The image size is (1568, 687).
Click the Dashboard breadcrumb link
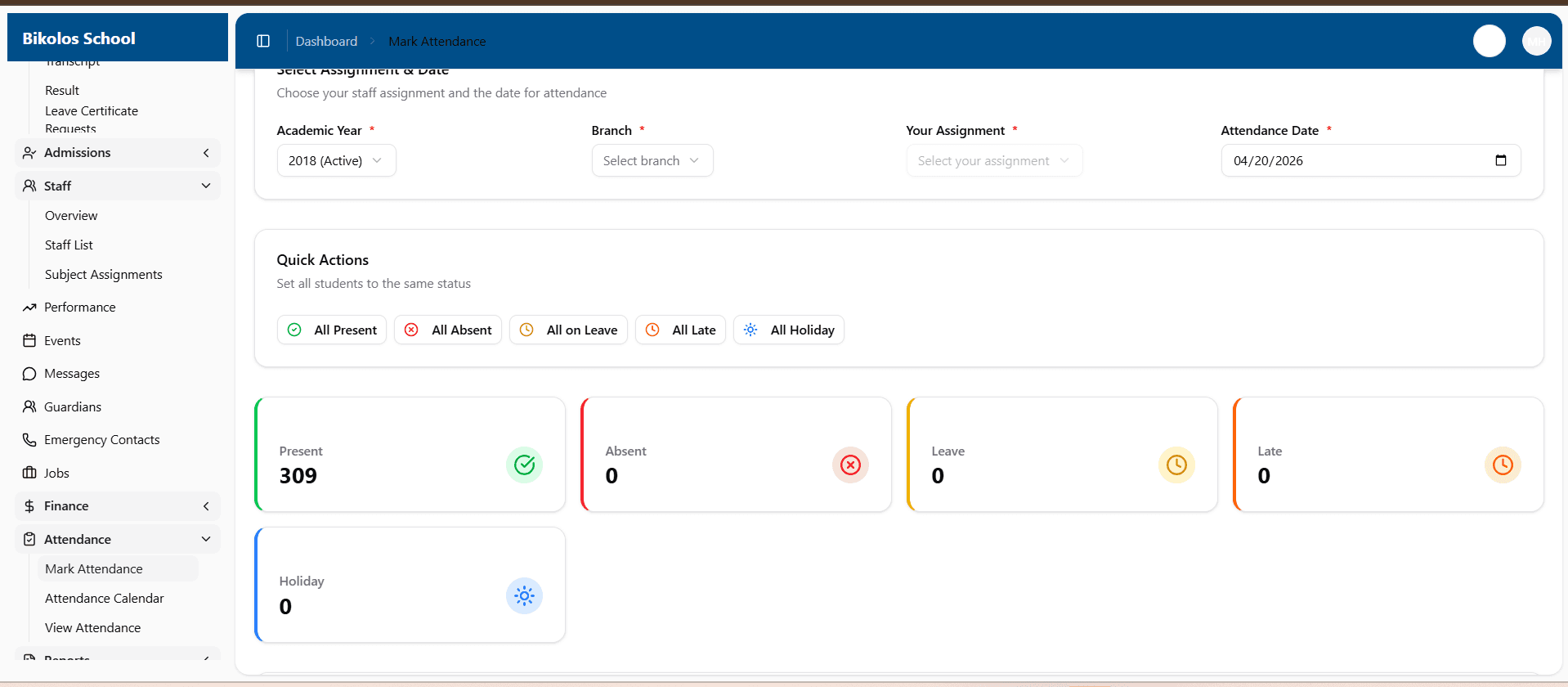click(326, 42)
